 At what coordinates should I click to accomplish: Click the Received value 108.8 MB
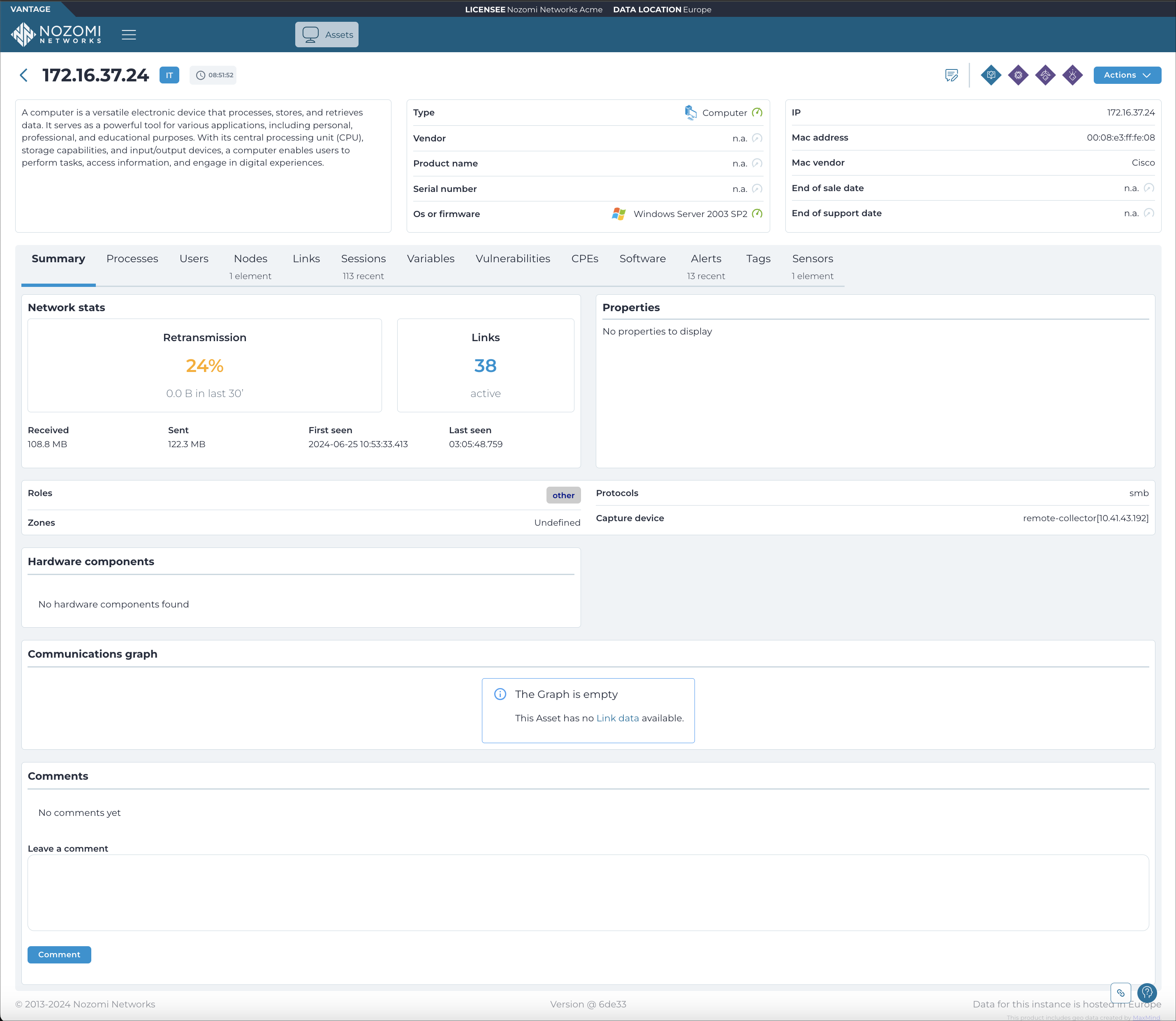(47, 444)
